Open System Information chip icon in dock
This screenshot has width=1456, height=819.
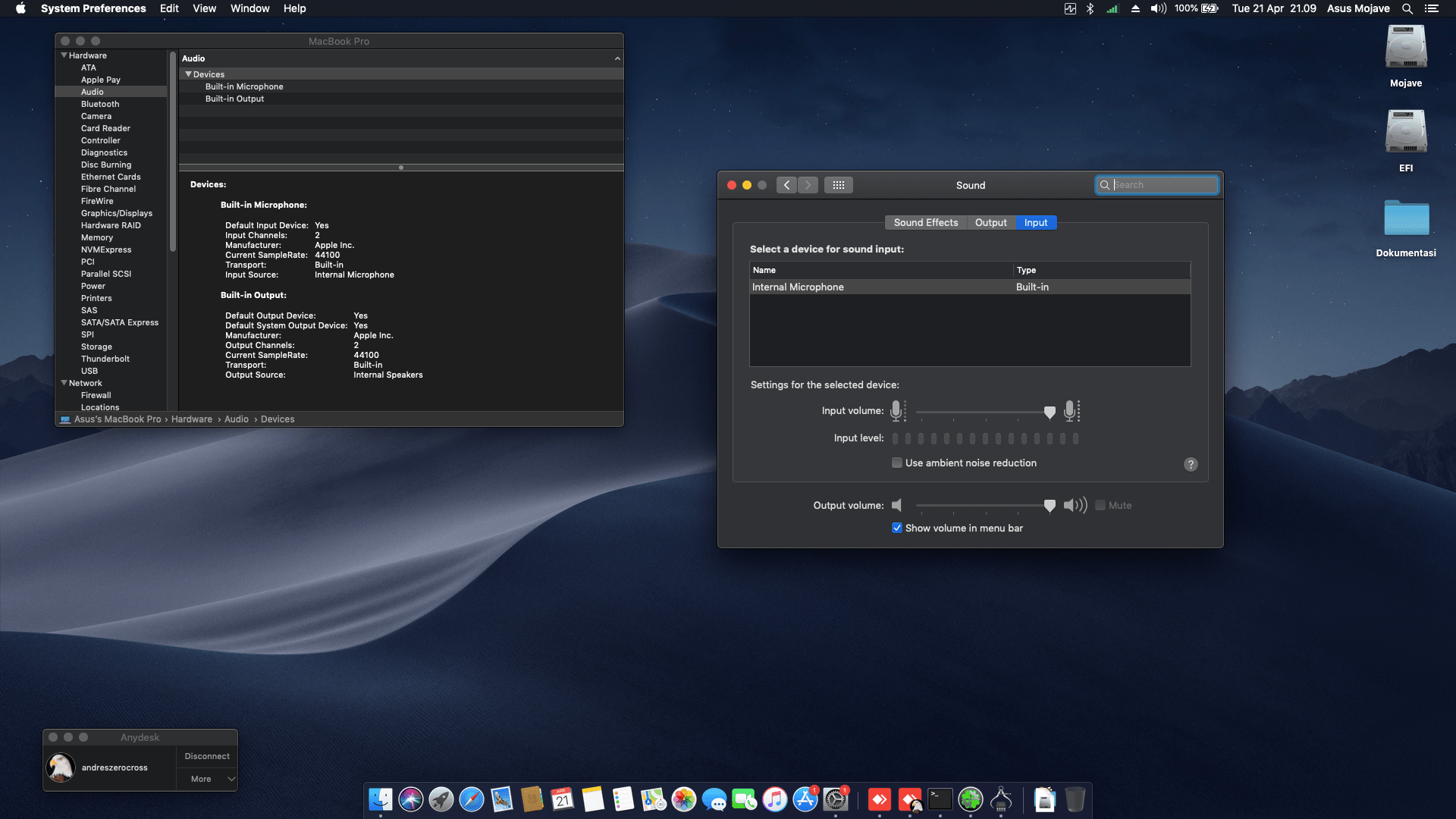pyautogui.click(x=1001, y=799)
